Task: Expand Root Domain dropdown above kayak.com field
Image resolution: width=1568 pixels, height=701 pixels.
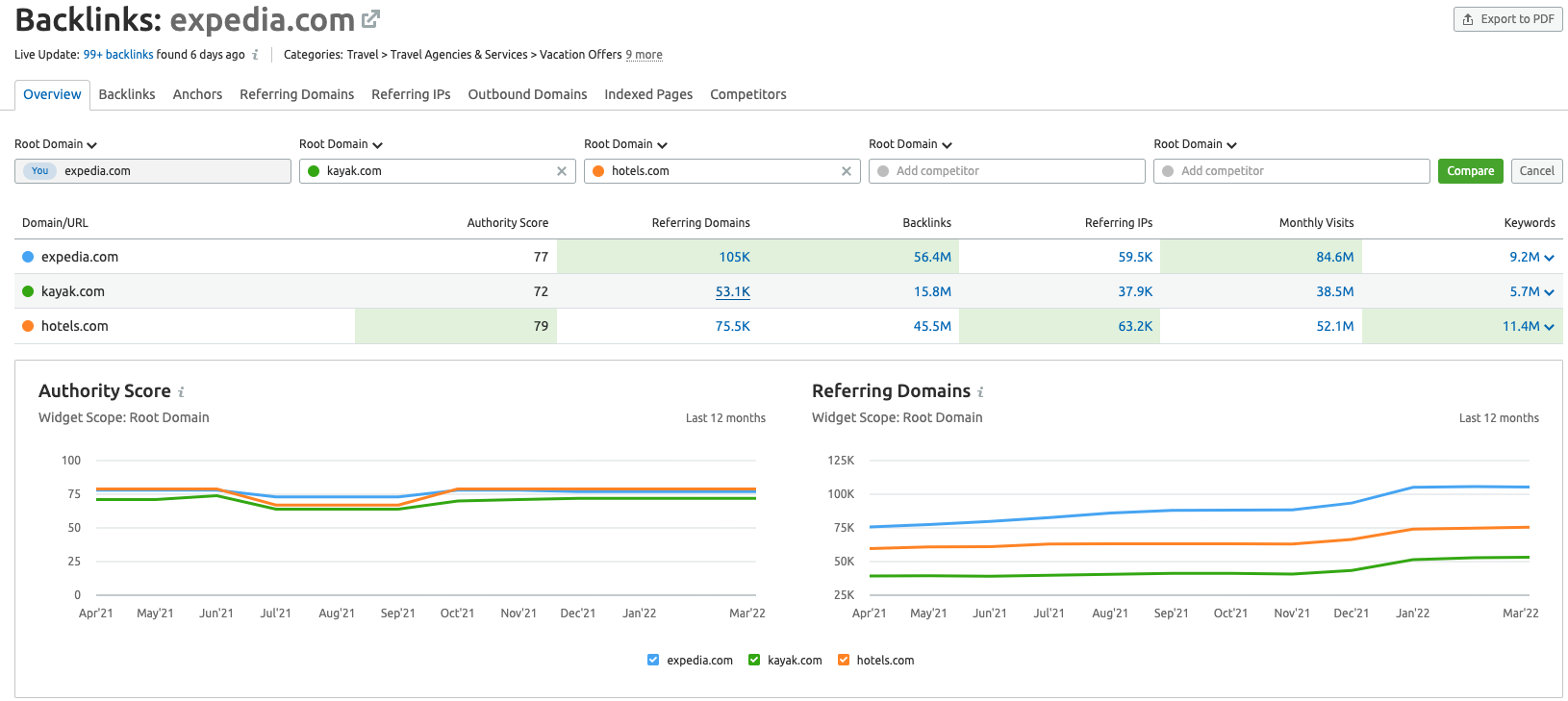Action: 341,144
